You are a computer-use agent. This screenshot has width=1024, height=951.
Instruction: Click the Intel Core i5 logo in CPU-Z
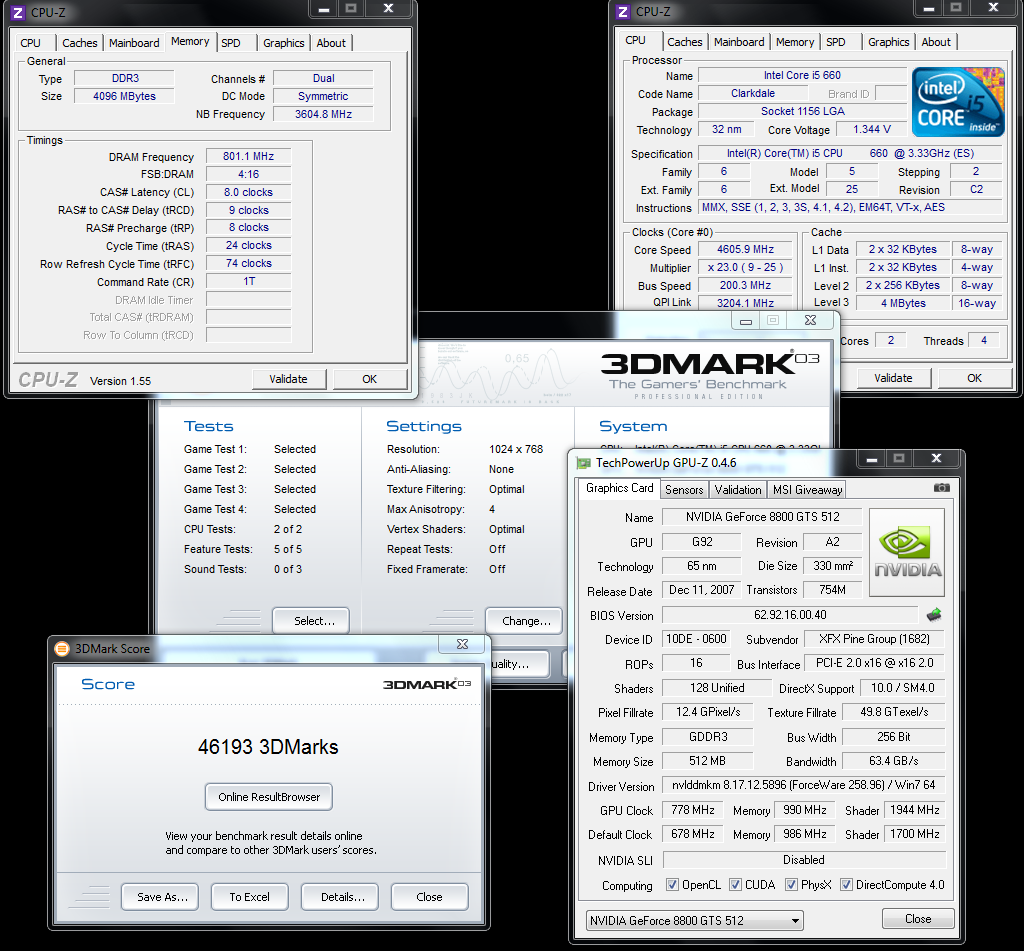point(958,101)
